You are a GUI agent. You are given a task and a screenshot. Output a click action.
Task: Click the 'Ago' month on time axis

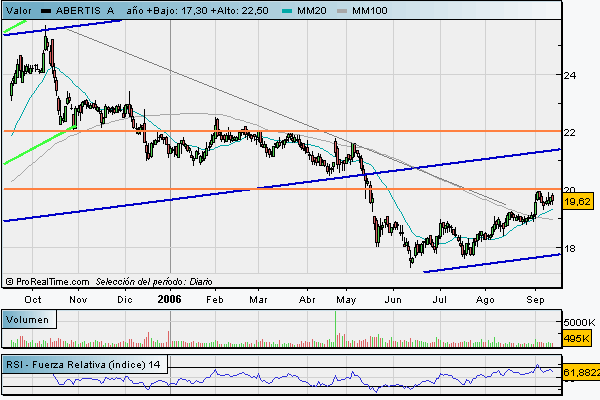pos(485,300)
